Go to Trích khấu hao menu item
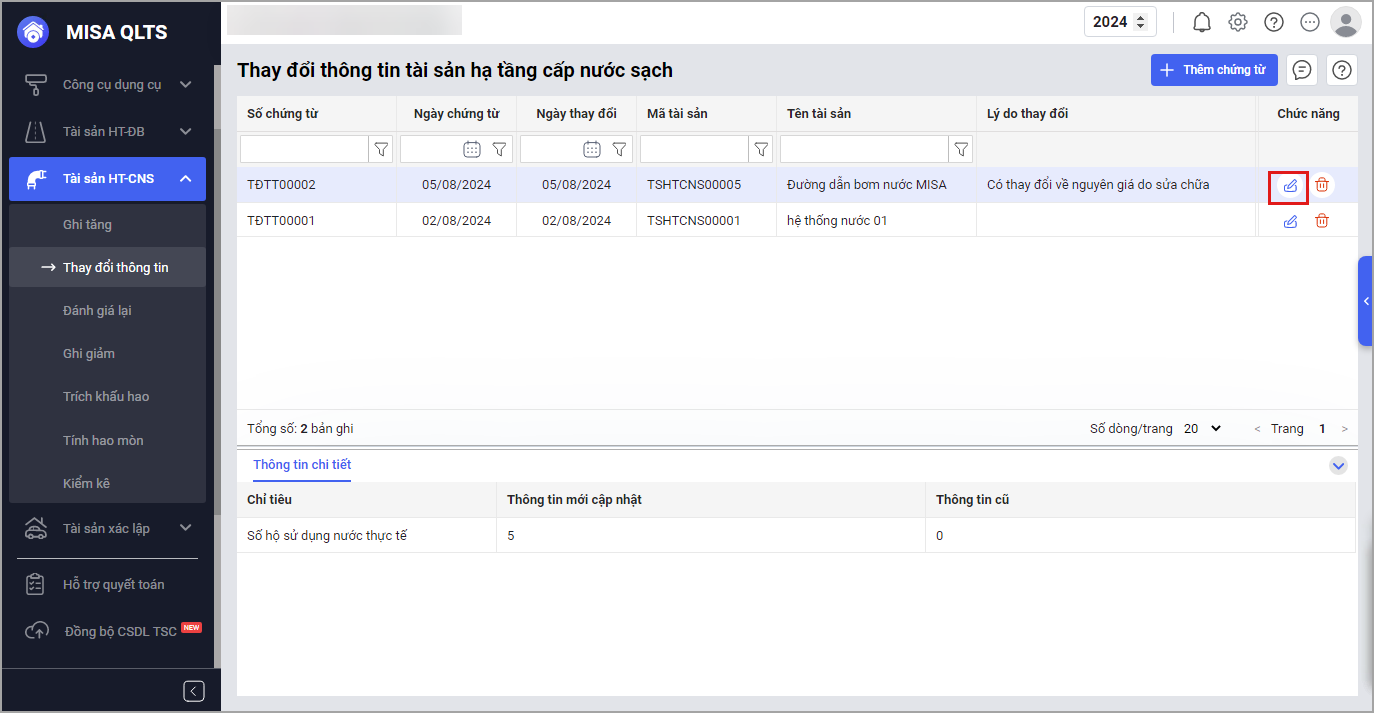 click(x=106, y=397)
